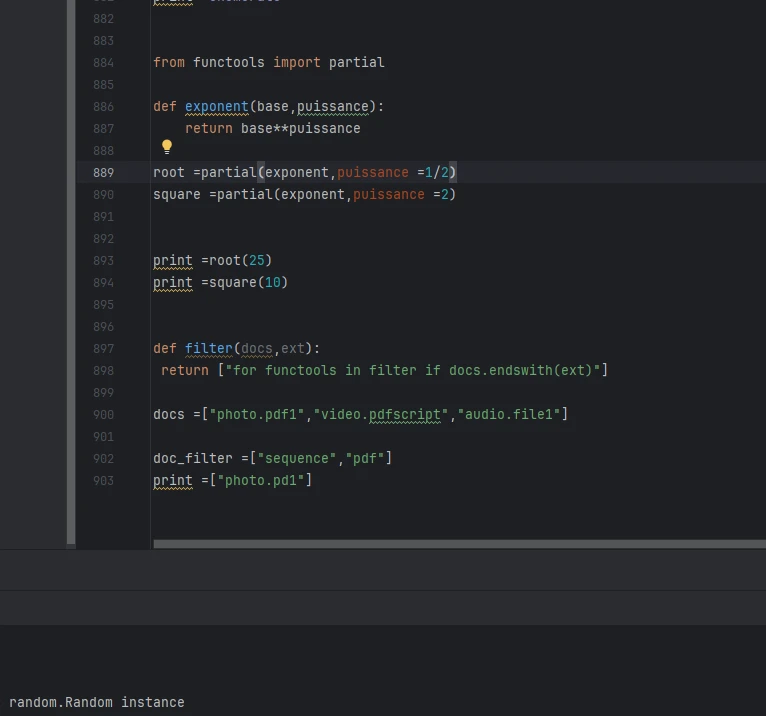Screen dimensions: 766x716
Task: Click the return keyword before base**puissance
Action: pos(208,128)
